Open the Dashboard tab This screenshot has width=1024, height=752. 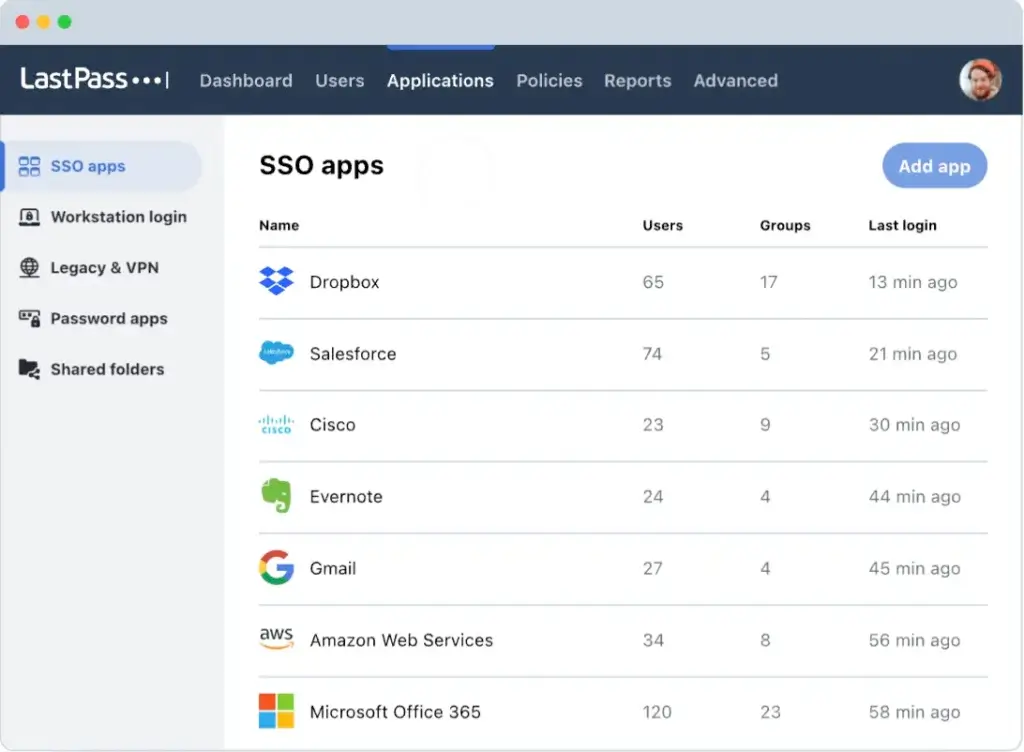pos(246,80)
